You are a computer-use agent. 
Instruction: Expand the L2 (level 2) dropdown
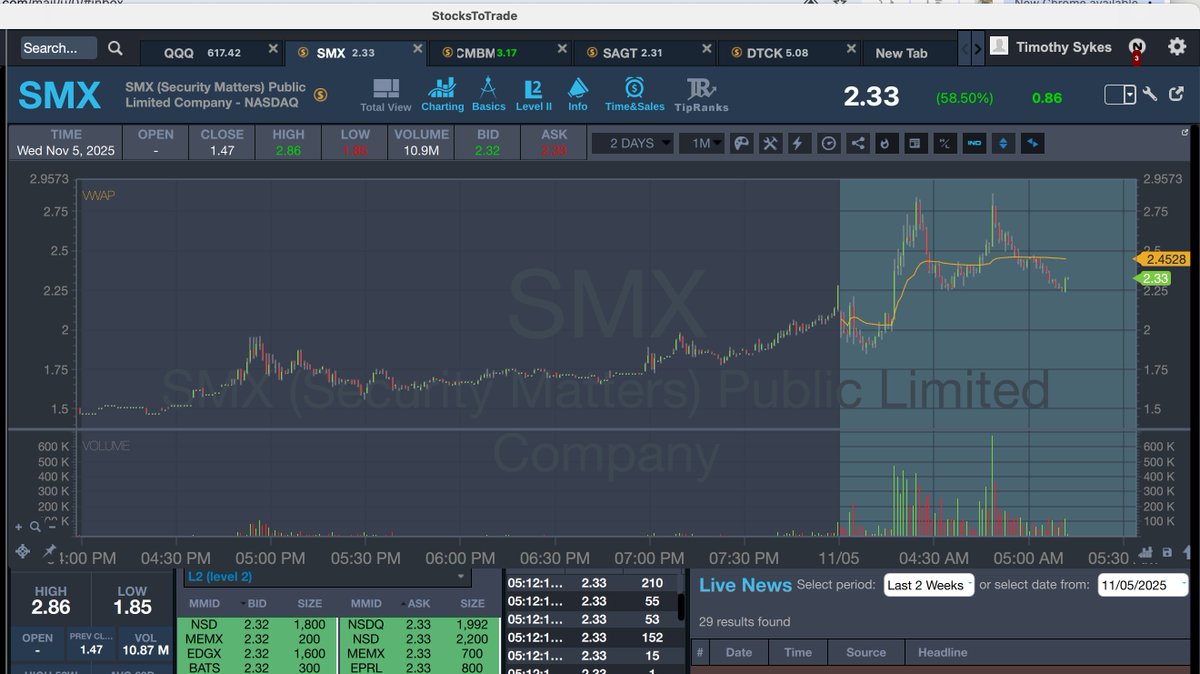click(326, 577)
